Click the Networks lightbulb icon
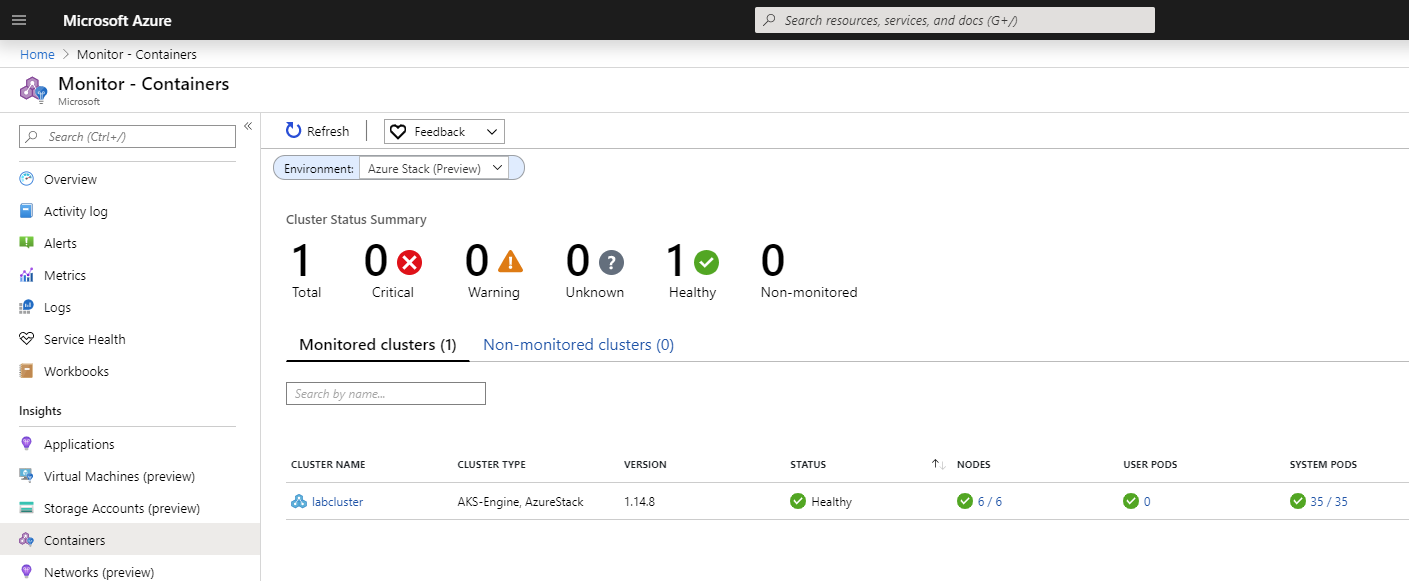 click(x=27, y=572)
